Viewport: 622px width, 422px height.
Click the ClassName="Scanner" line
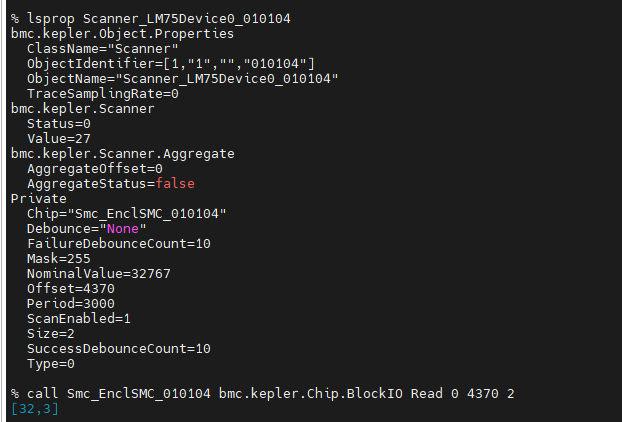click(103, 48)
